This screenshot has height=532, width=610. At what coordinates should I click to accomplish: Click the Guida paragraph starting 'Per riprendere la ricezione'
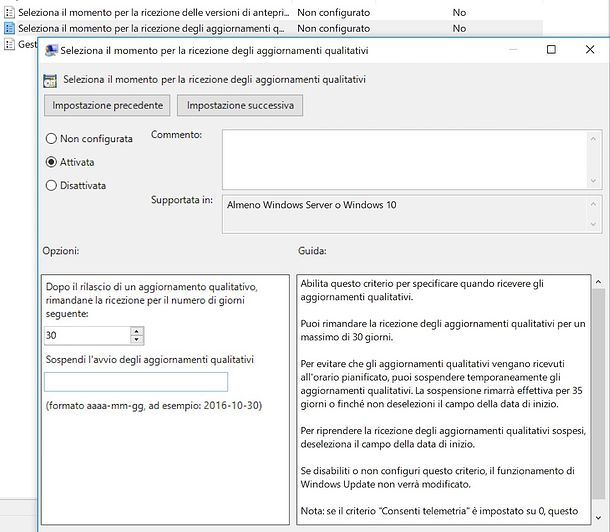443,437
